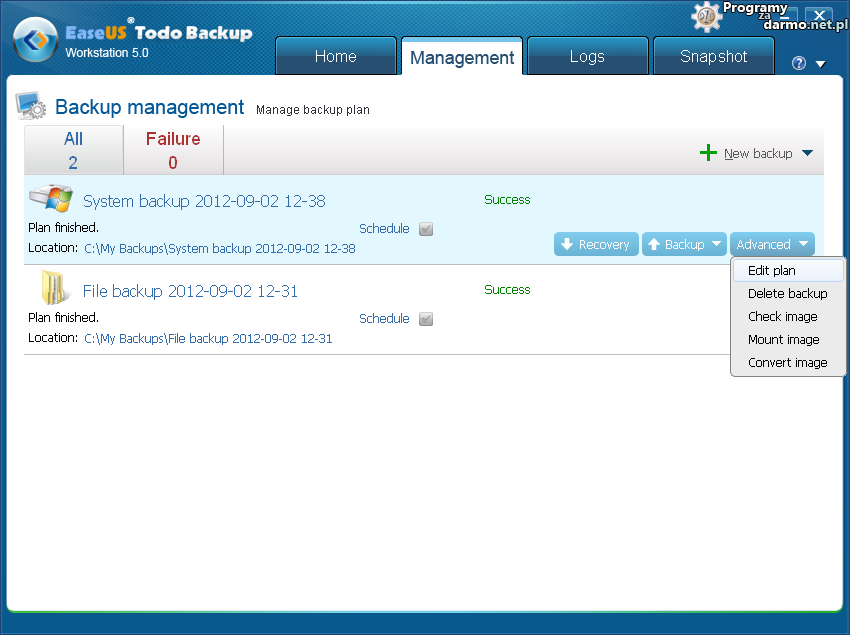Open dropdown arrow beside help icon
The image size is (850, 635).
(820, 64)
